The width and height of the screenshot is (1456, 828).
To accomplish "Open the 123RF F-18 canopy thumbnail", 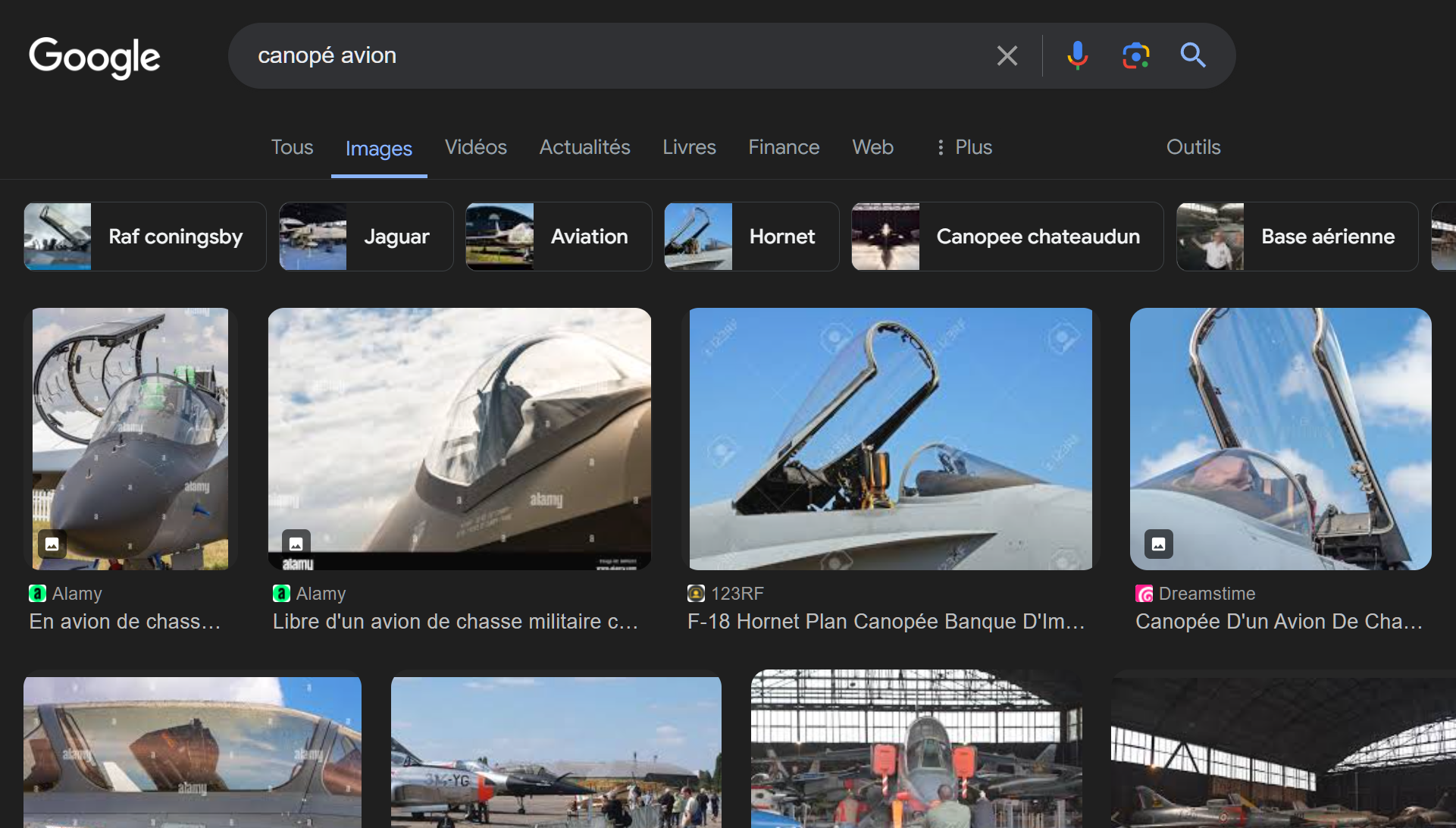I will coord(891,438).
